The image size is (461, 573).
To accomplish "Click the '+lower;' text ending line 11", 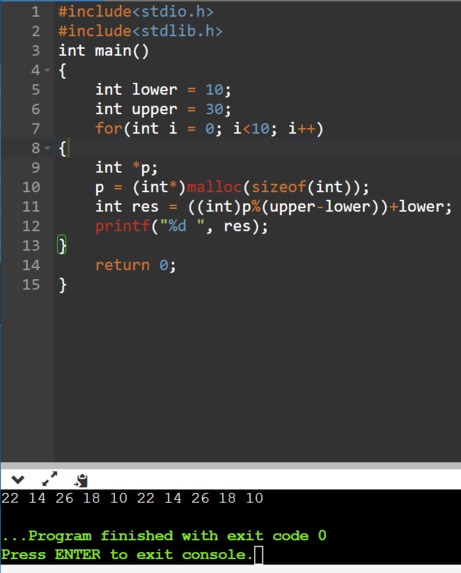I will click(421, 207).
